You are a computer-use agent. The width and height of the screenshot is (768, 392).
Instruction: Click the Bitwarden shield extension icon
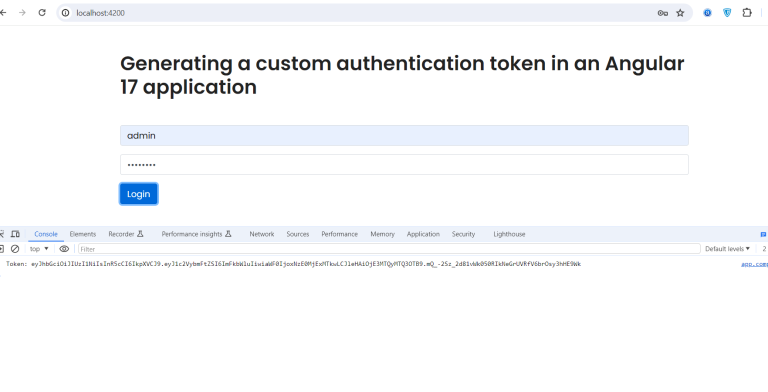pyautogui.click(x=727, y=13)
